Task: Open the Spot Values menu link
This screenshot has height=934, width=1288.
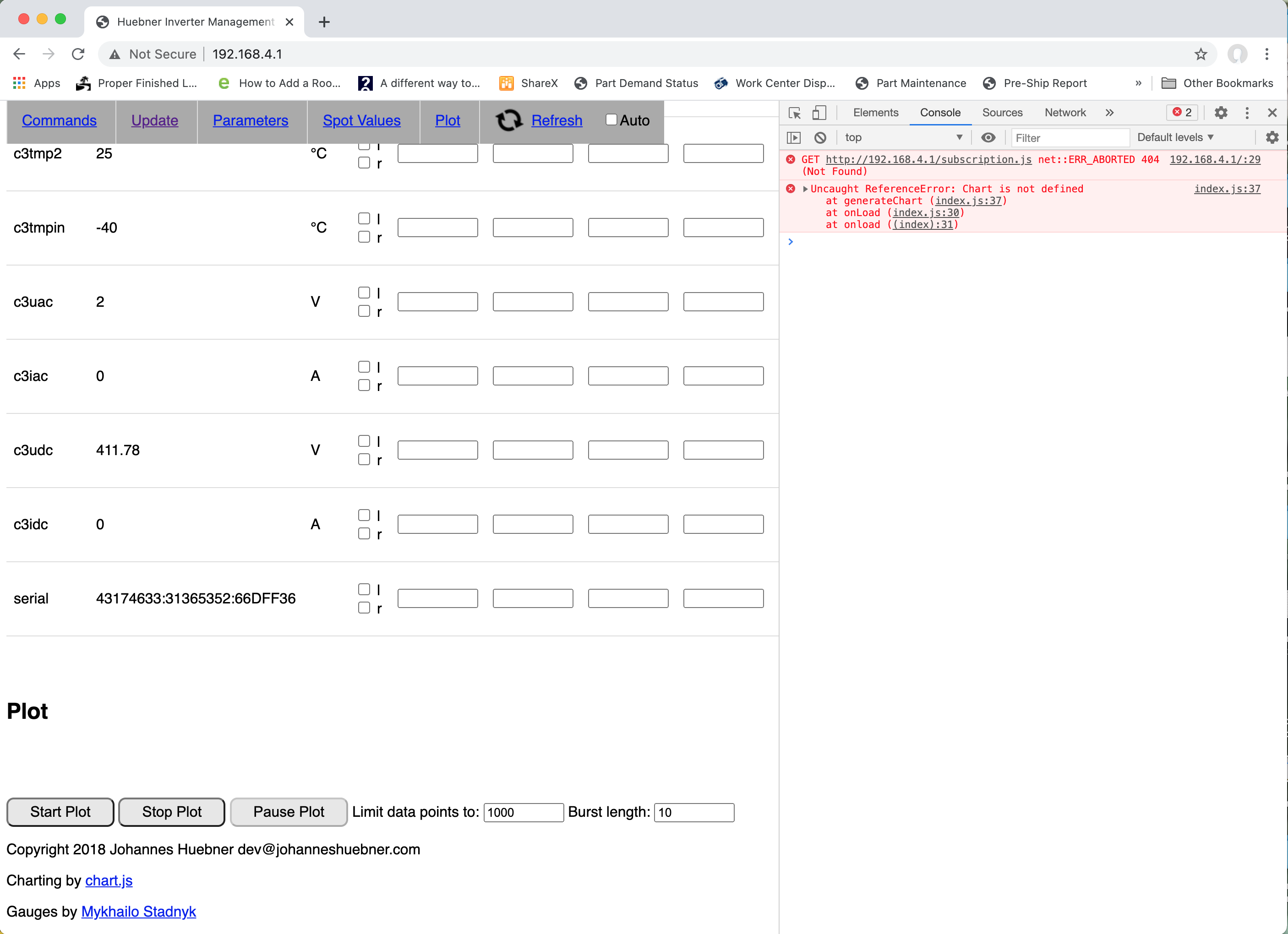Action: (362, 120)
